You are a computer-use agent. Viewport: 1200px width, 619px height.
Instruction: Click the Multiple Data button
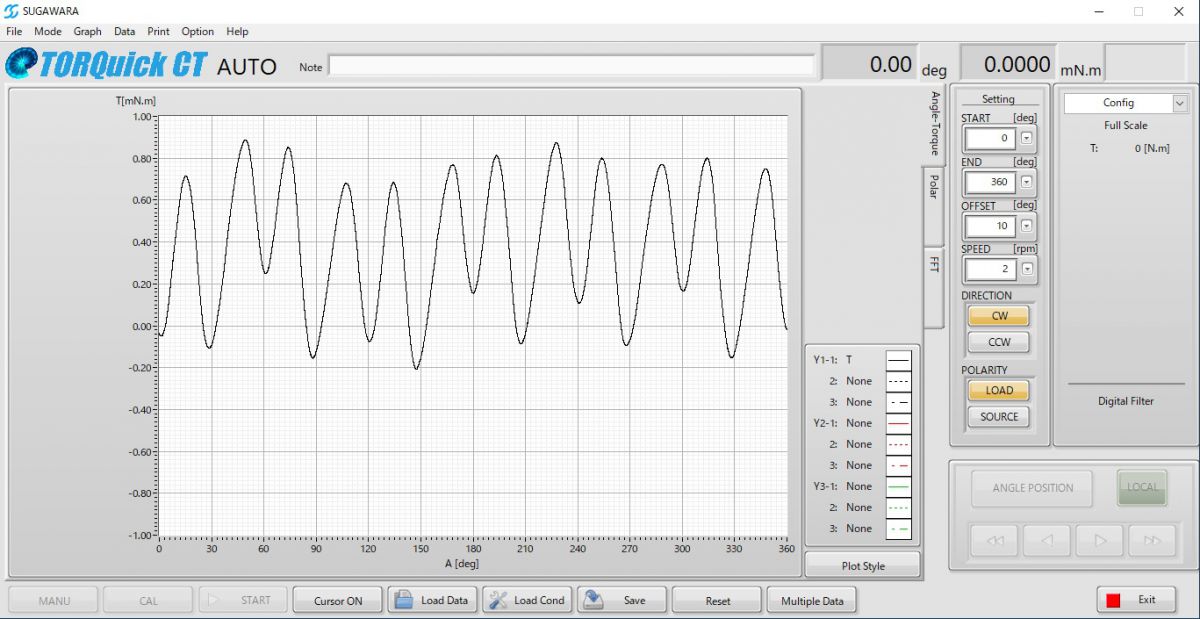[x=812, y=600]
